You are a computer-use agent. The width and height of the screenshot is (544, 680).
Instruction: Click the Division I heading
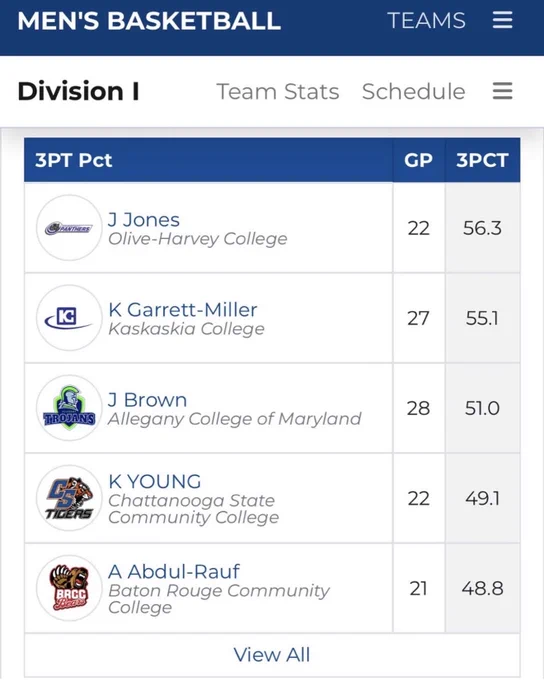[x=79, y=91]
